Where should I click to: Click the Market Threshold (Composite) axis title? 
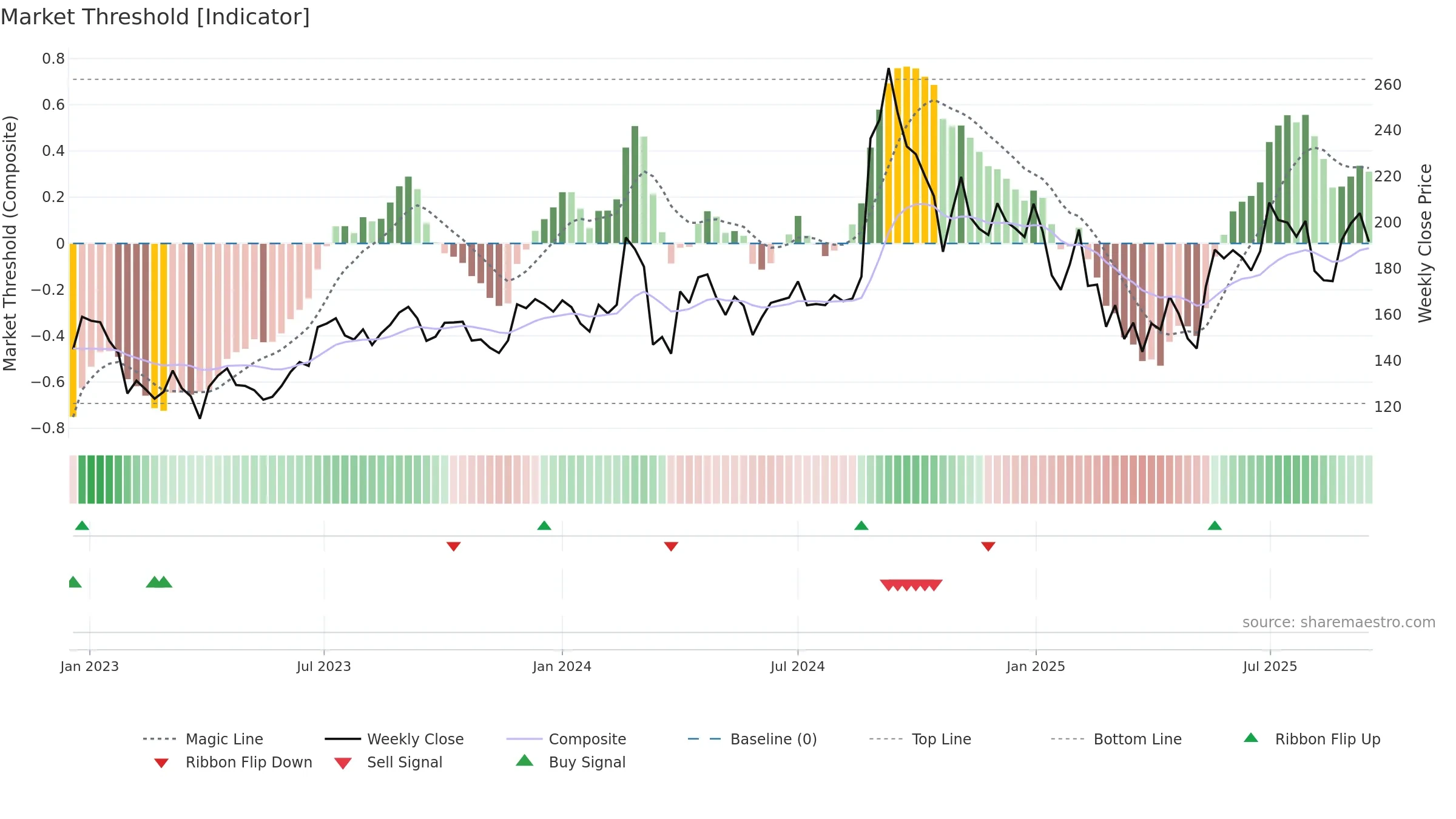tap(10, 243)
